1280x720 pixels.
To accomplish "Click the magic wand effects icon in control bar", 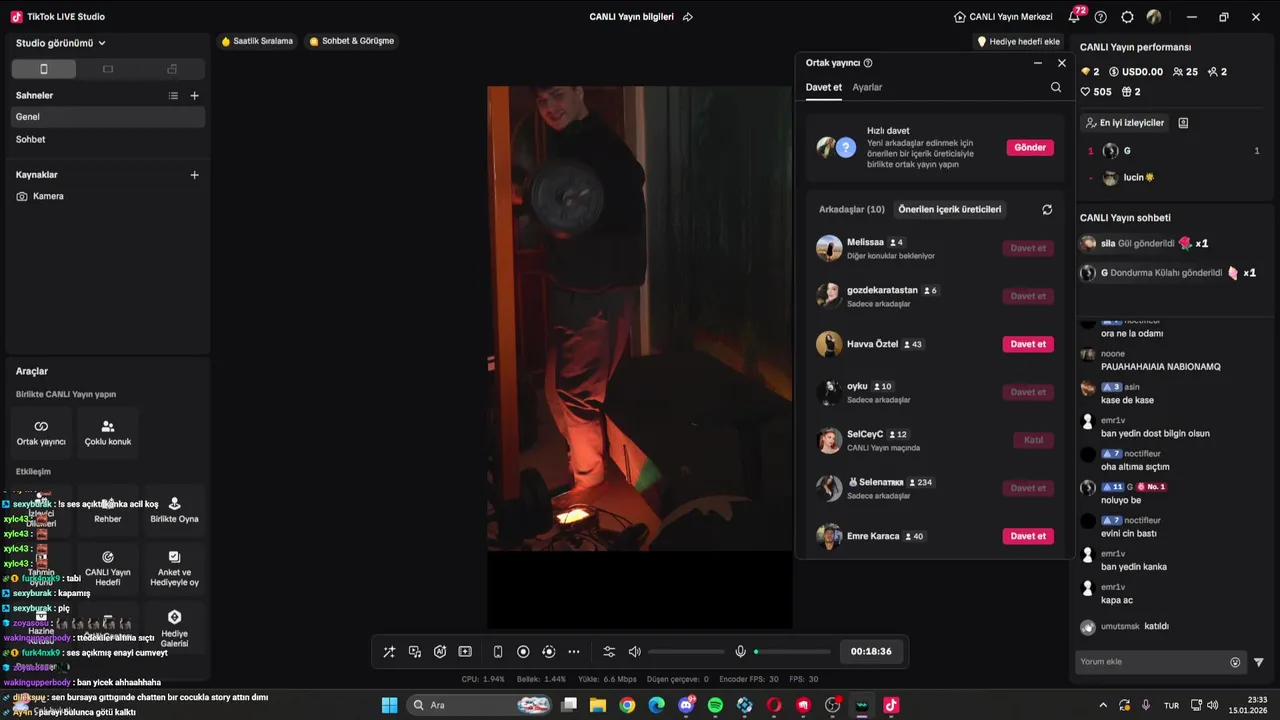I will point(389,652).
